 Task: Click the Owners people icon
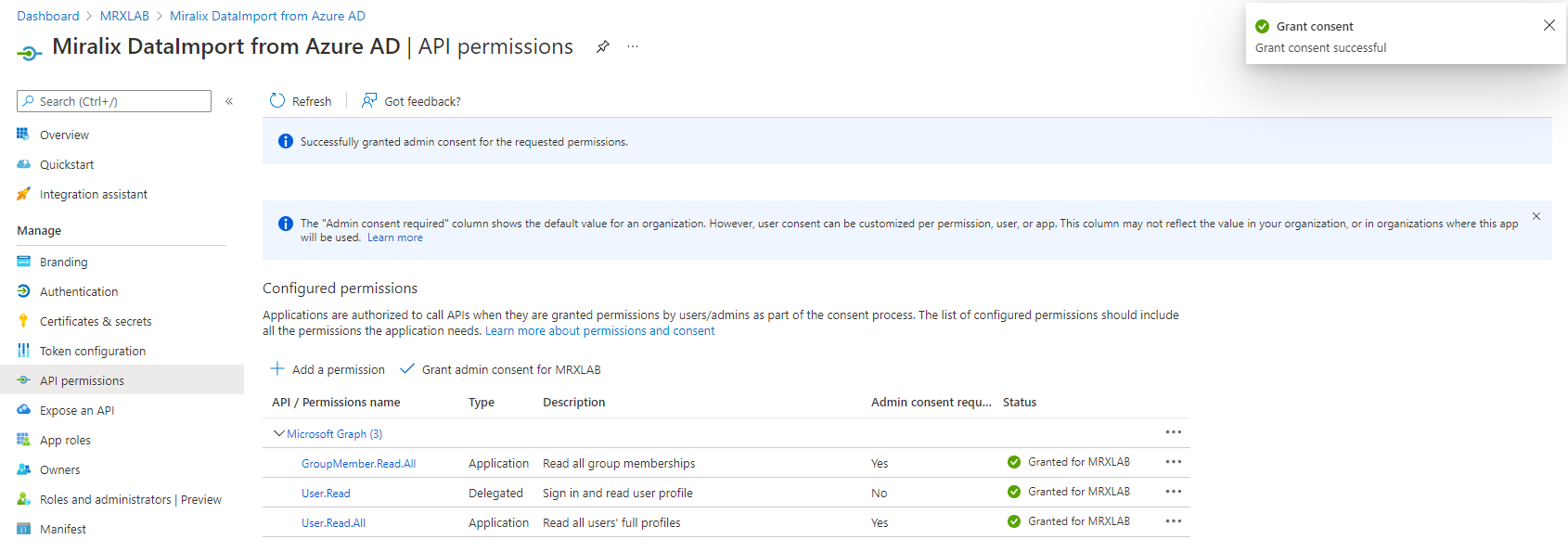(x=23, y=469)
